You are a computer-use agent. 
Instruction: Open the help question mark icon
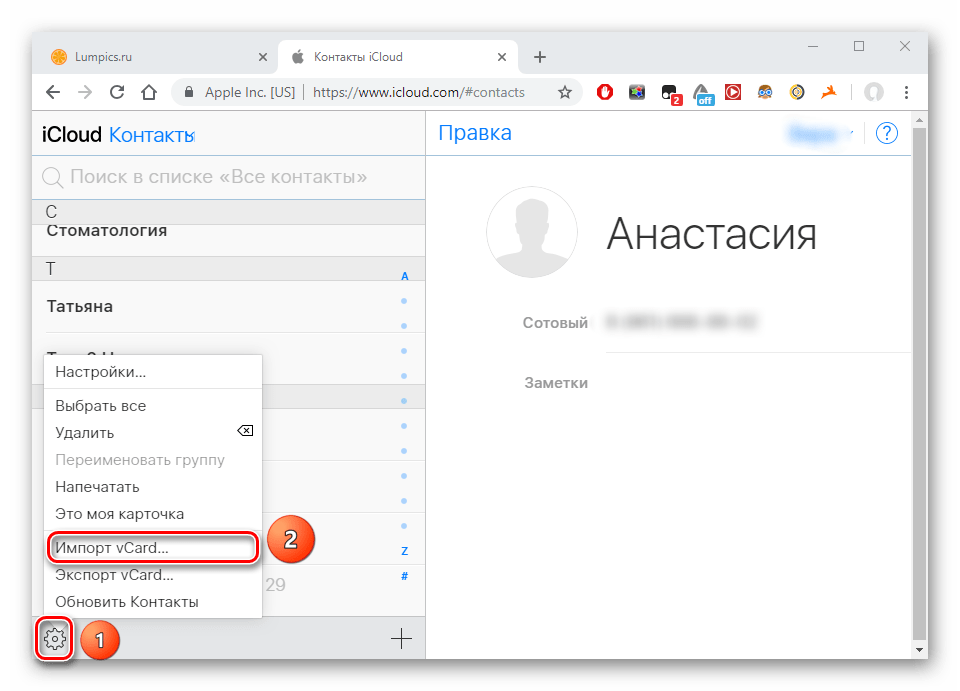886,133
